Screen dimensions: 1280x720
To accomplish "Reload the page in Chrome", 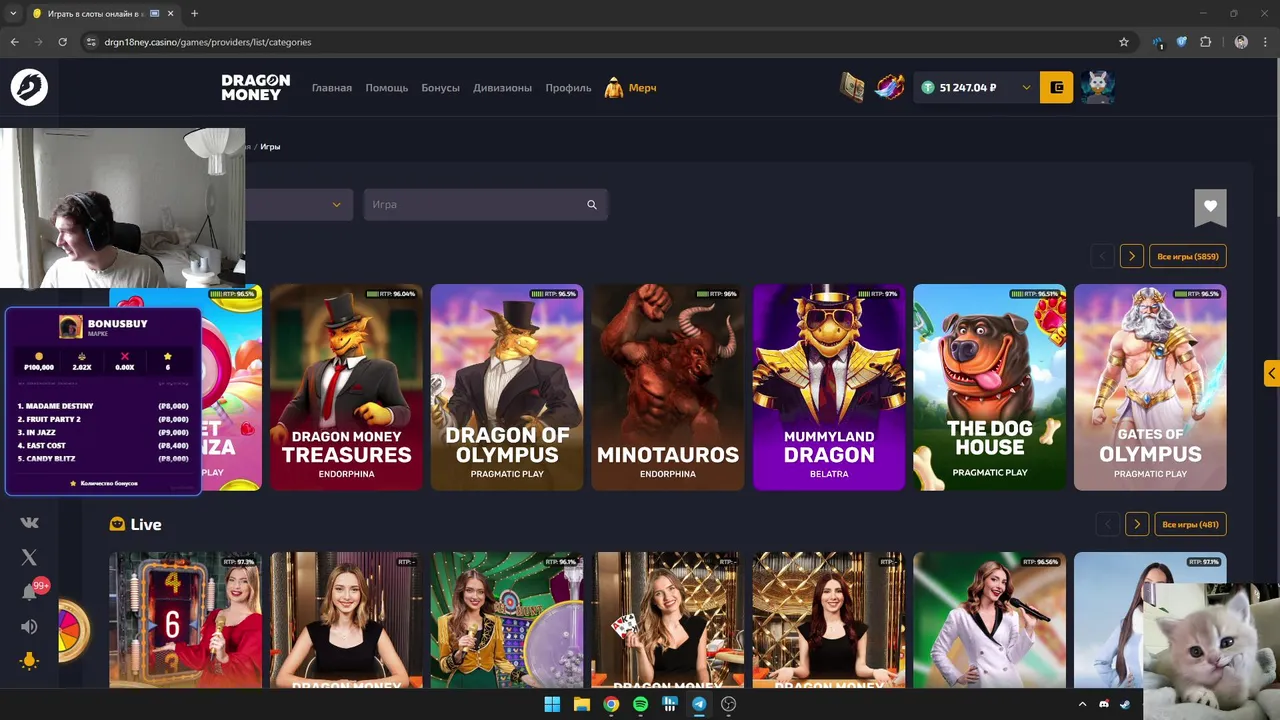I will (x=62, y=42).
